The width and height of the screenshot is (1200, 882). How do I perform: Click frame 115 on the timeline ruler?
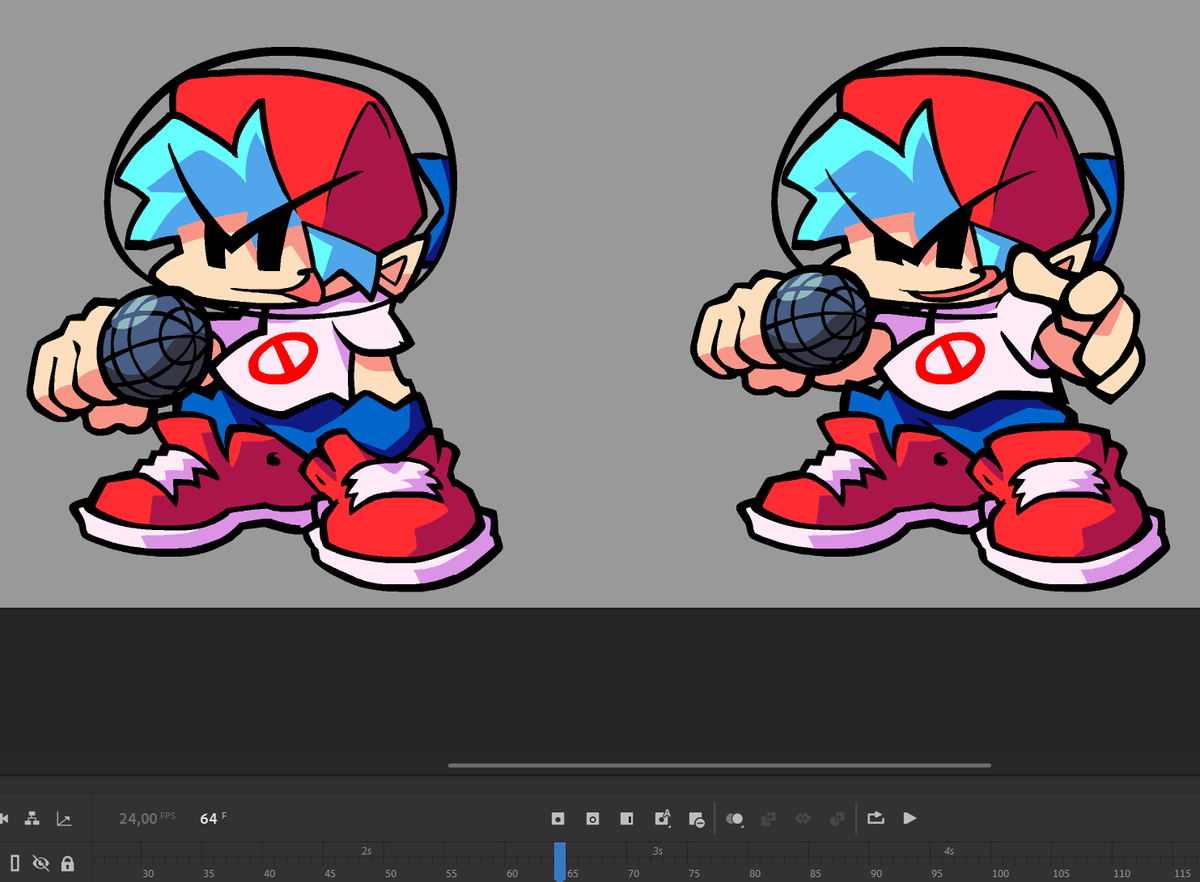point(1182,873)
